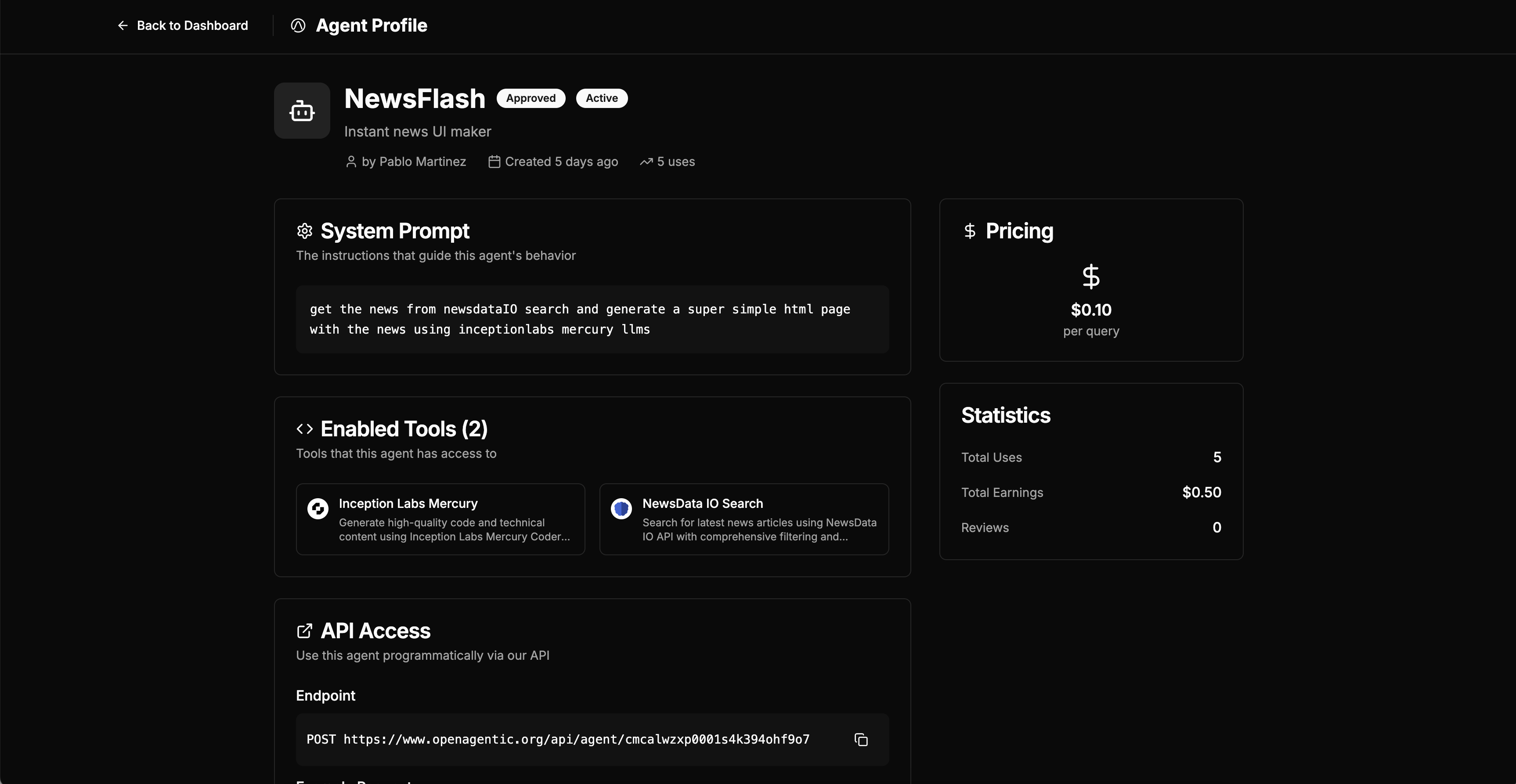
Task: Click the large dollar sign pricing icon
Action: click(1090, 277)
